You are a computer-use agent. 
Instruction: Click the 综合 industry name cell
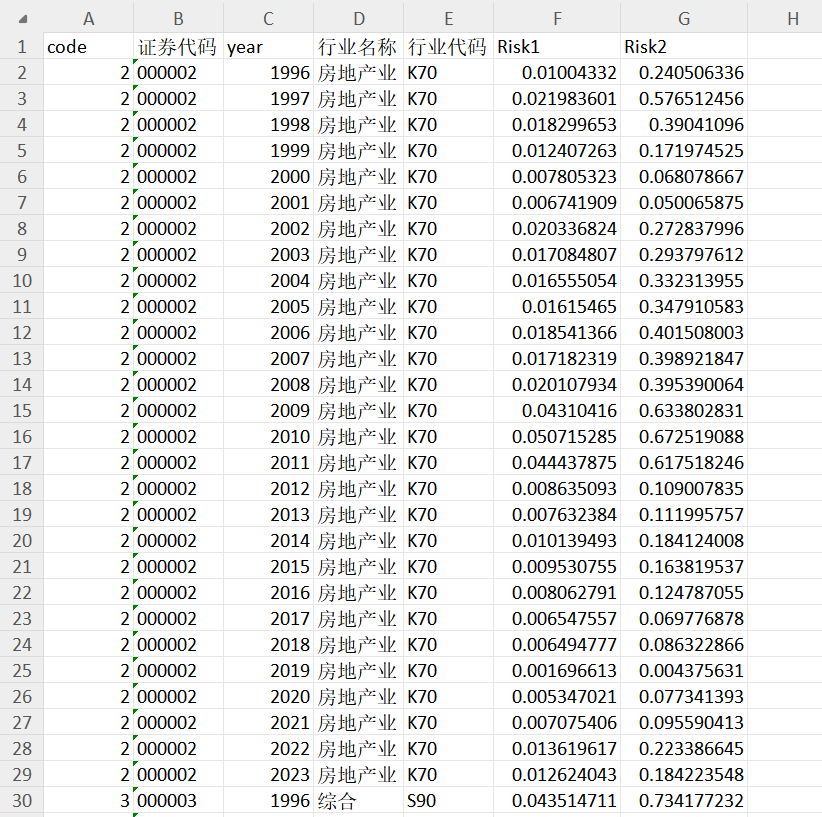tap(359, 800)
